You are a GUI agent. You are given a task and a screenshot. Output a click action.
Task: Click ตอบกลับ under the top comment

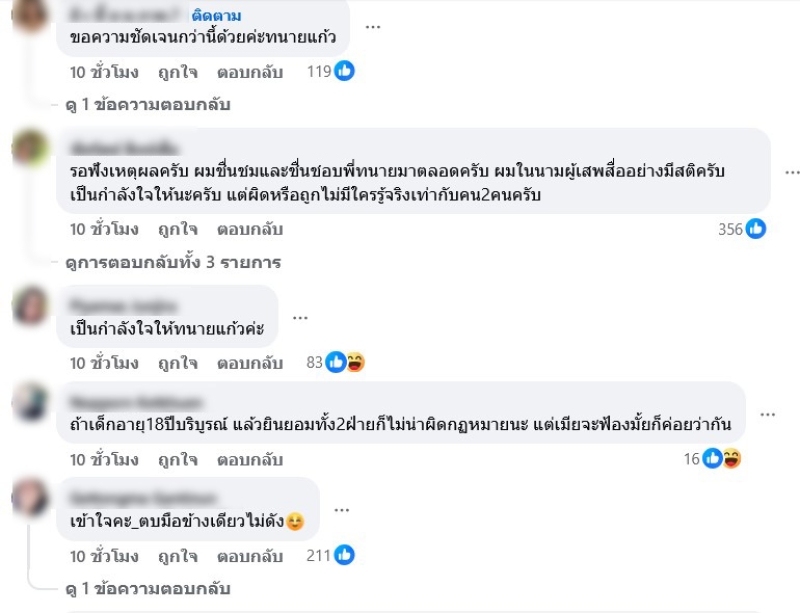click(250, 72)
